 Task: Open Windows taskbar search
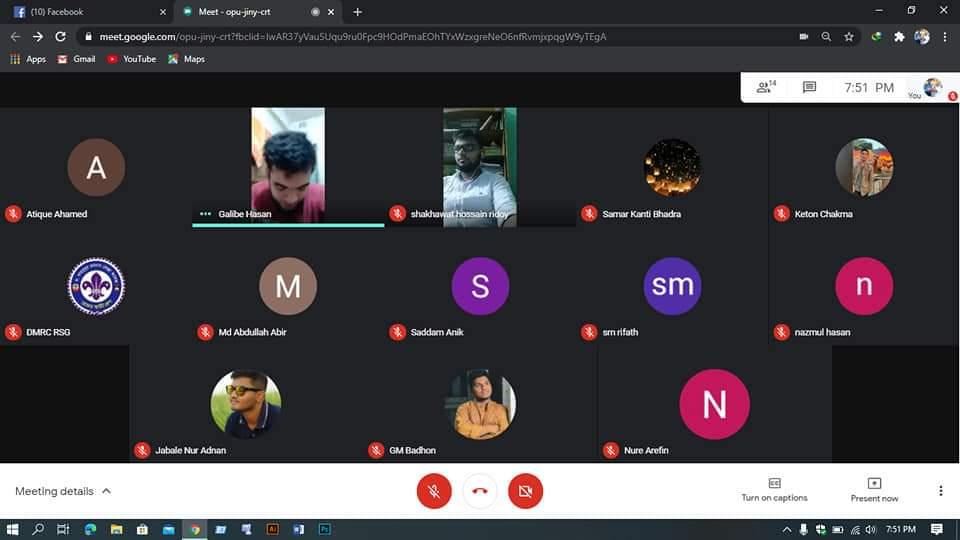point(38,529)
